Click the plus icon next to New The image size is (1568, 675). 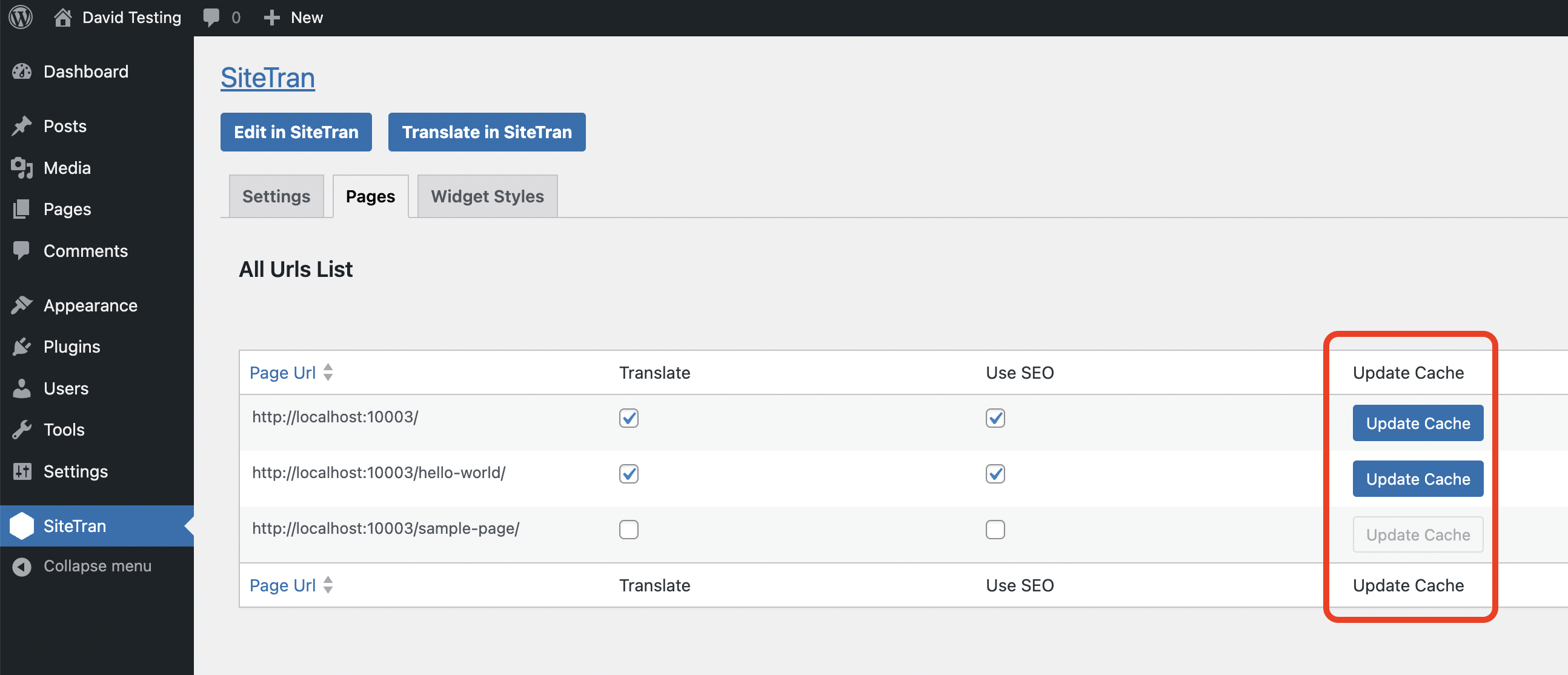pyautogui.click(x=271, y=18)
